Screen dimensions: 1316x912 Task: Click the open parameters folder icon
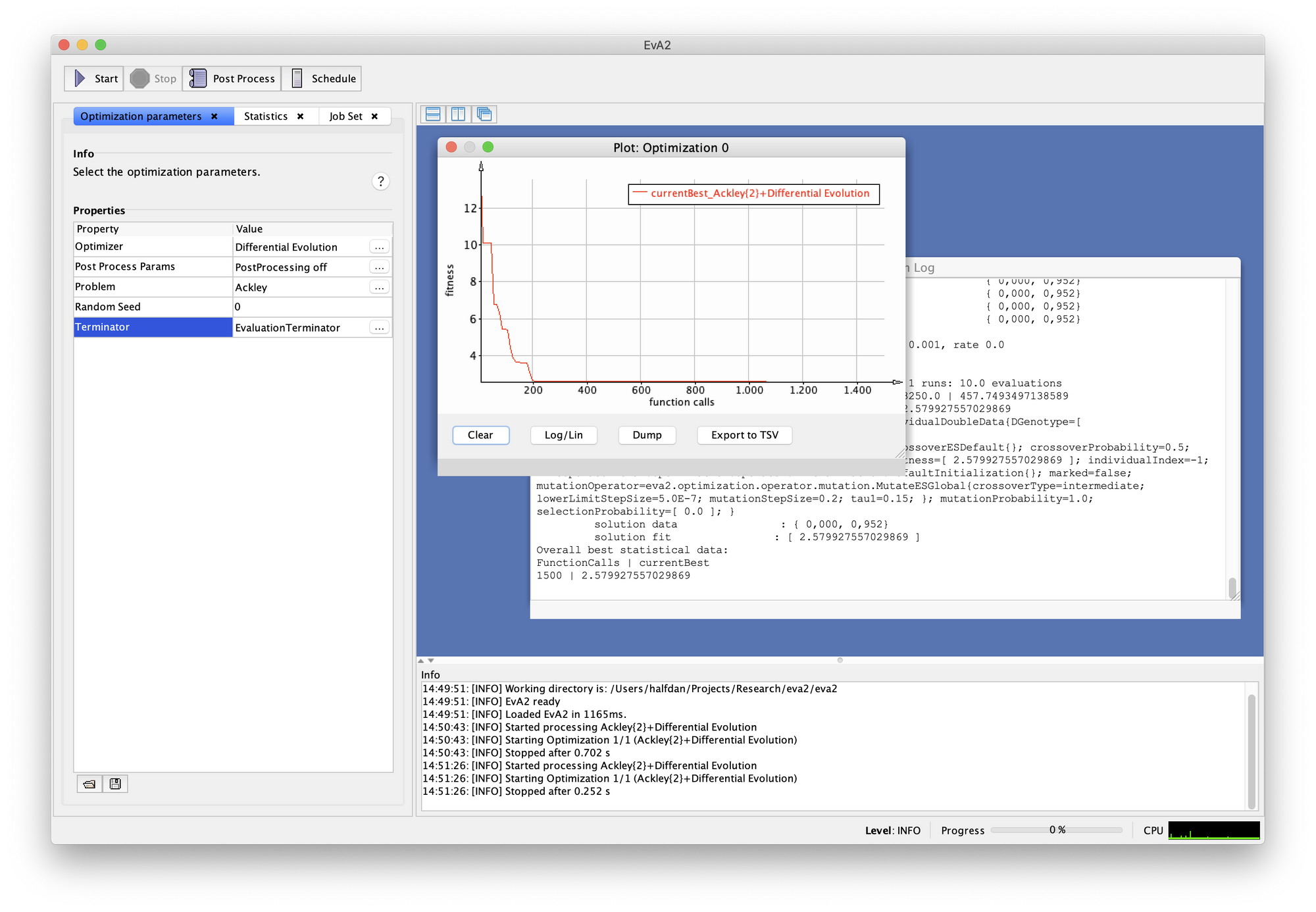[89, 784]
